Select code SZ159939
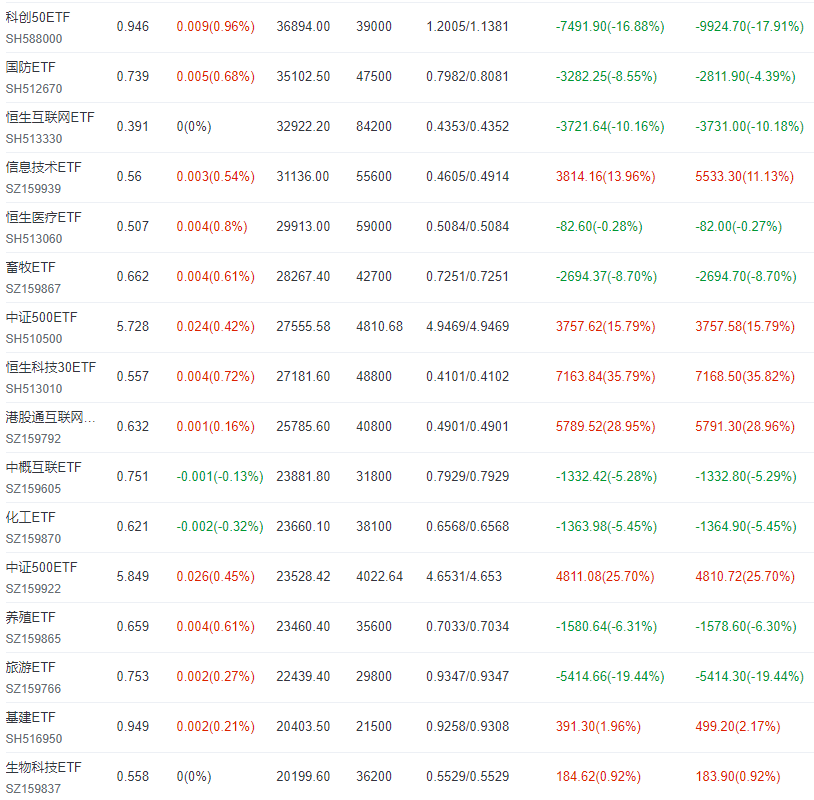 [x=33, y=189]
